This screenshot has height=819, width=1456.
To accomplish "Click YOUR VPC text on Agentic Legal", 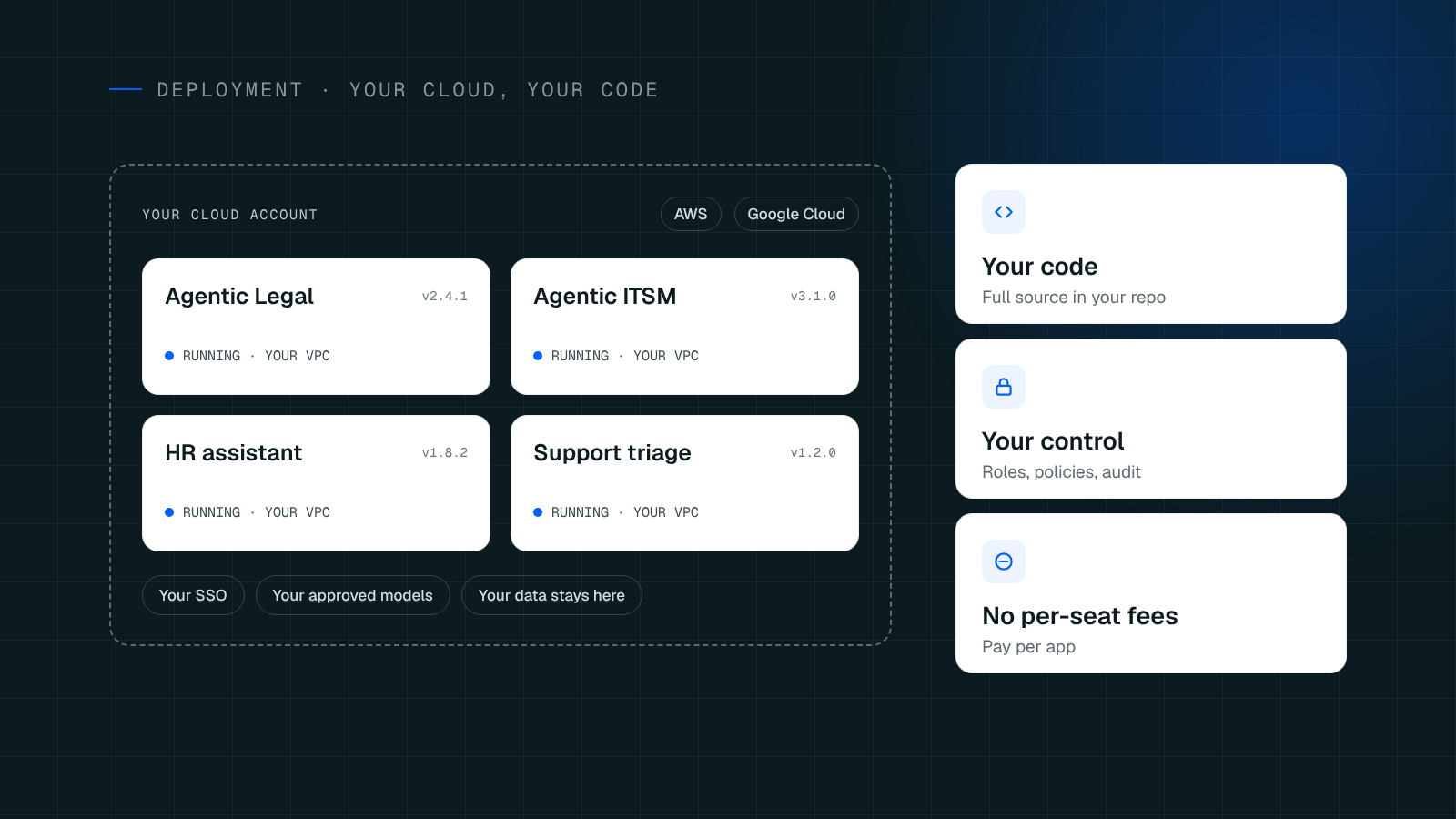I will pyautogui.click(x=298, y=356).
